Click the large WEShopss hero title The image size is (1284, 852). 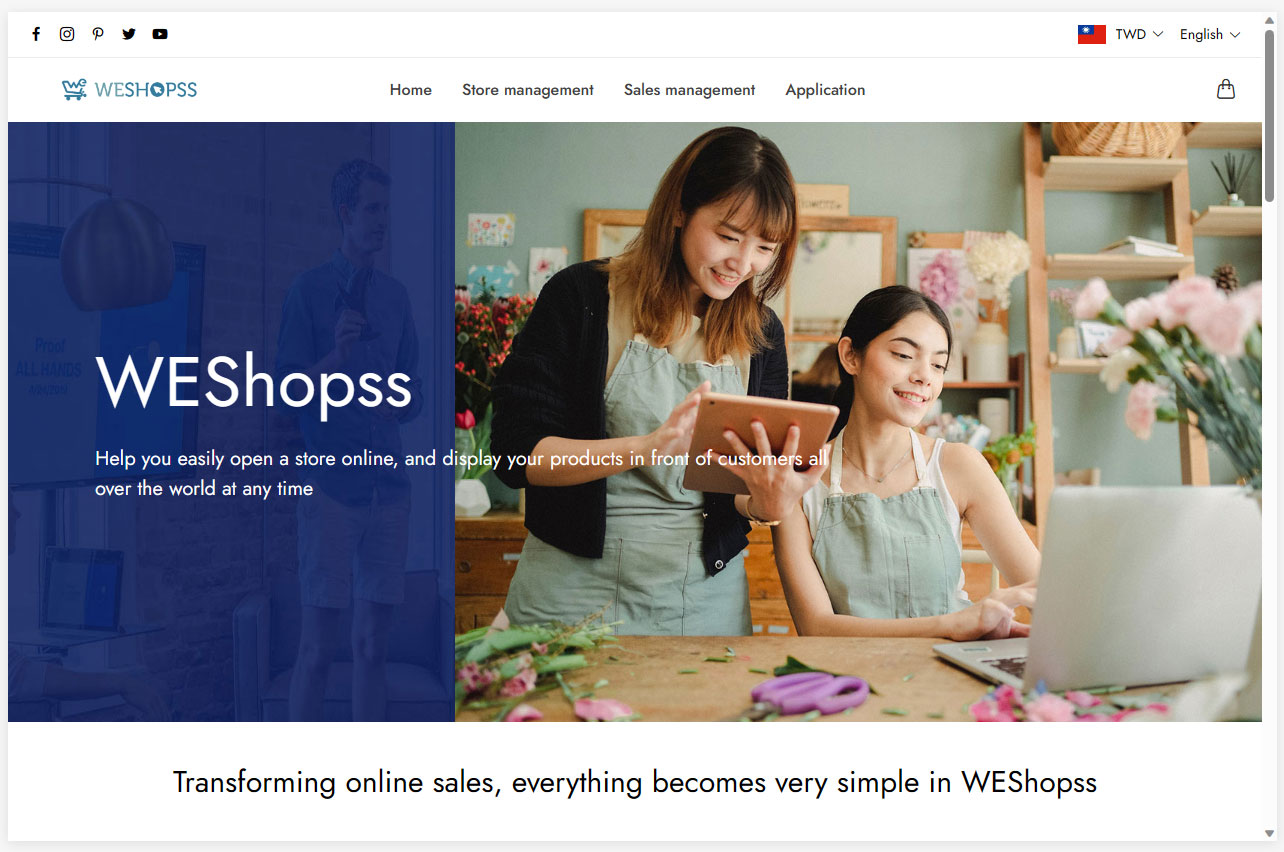coord(254,383)
